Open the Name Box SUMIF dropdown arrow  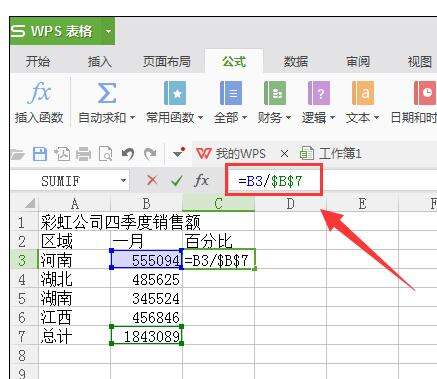tap(123, 181)
